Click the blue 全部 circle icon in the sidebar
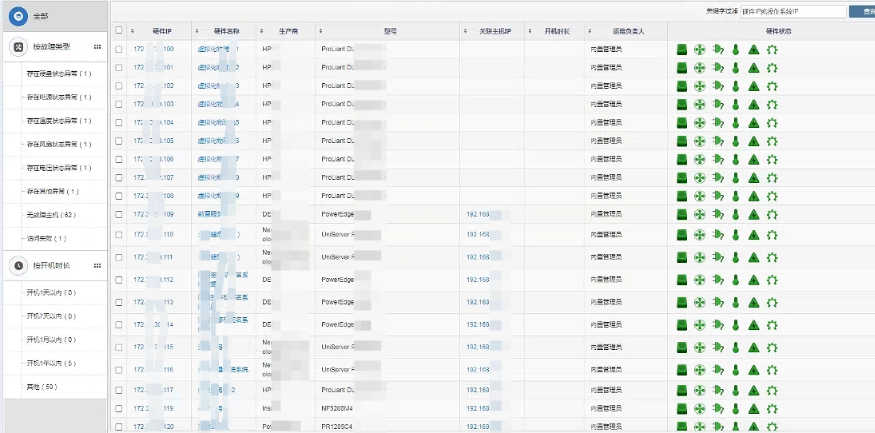 pyautogui.click(x=18, y=16)
